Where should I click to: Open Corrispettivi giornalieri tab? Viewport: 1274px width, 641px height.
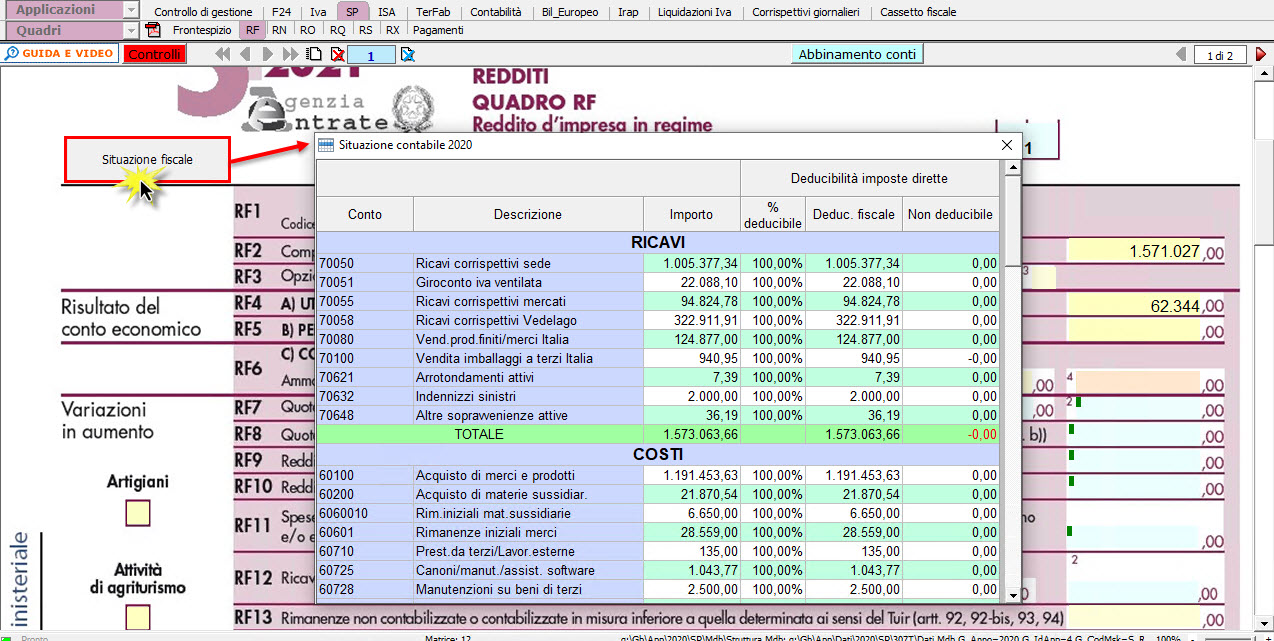pyautogui.click(x=805, y=12)
